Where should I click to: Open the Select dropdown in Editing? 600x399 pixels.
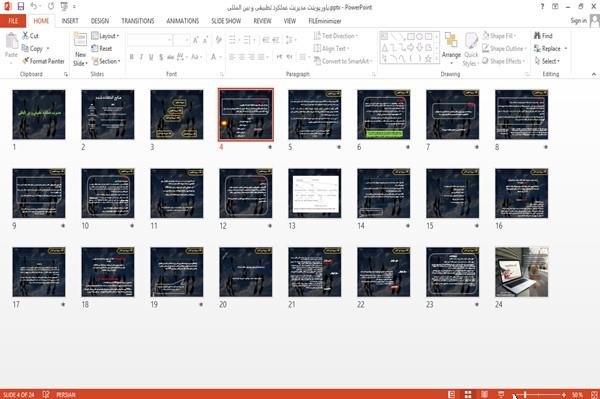(547, 61)
